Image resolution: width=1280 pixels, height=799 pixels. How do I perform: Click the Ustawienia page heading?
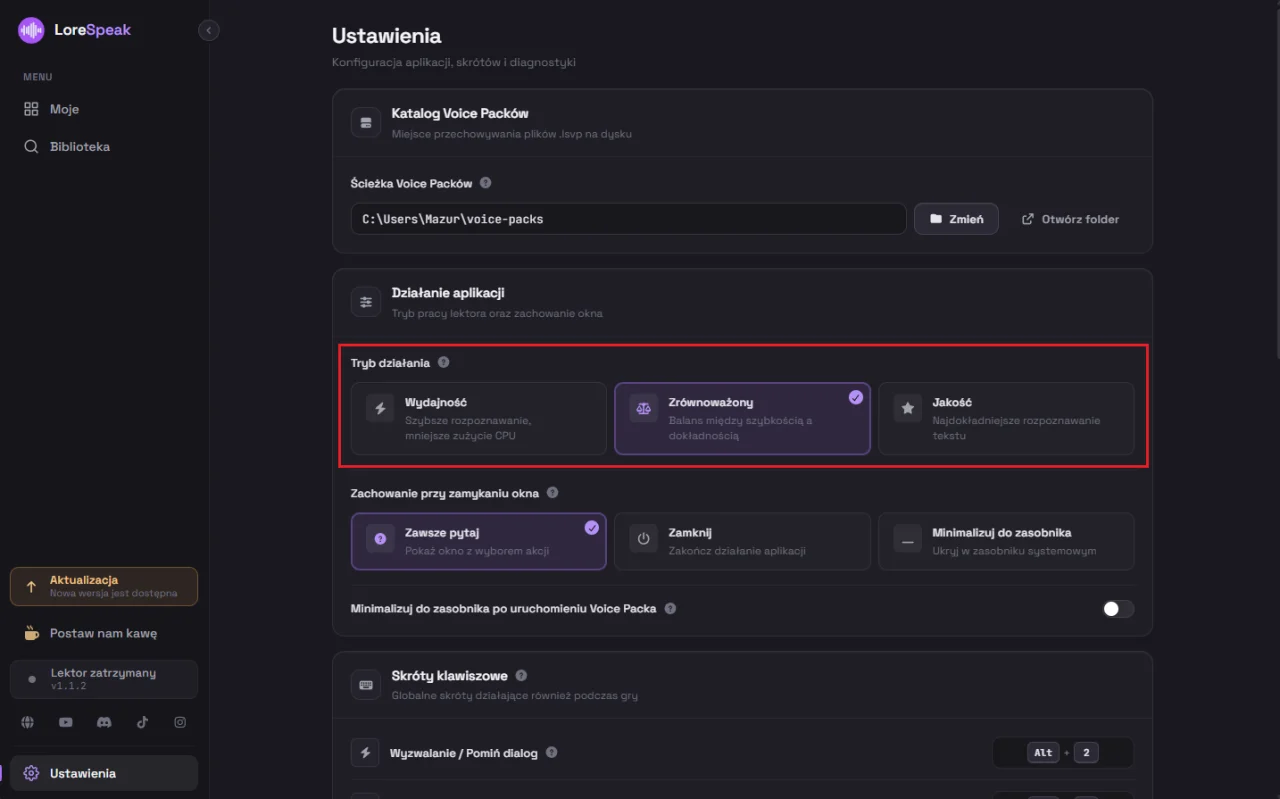pos(386,36)
